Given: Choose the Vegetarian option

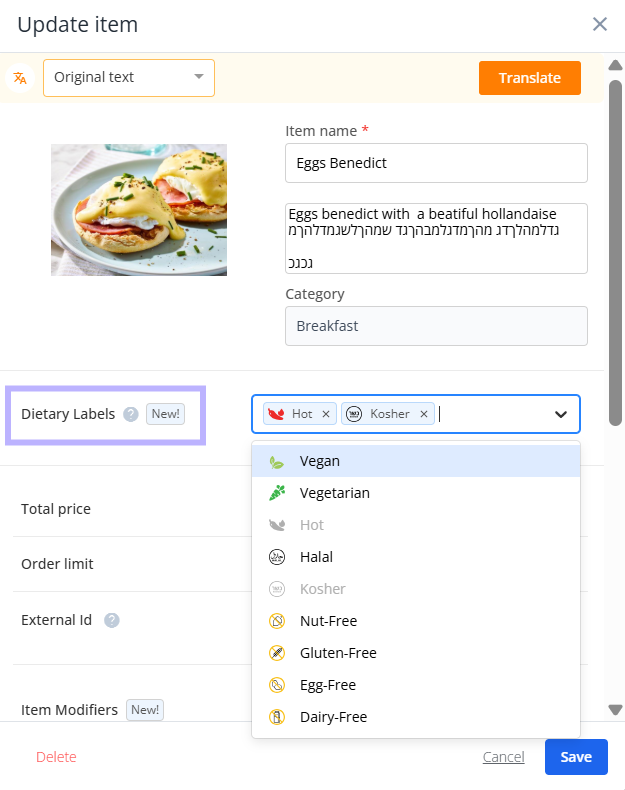Looking at the screenshot, I should (x=416, y=493).
